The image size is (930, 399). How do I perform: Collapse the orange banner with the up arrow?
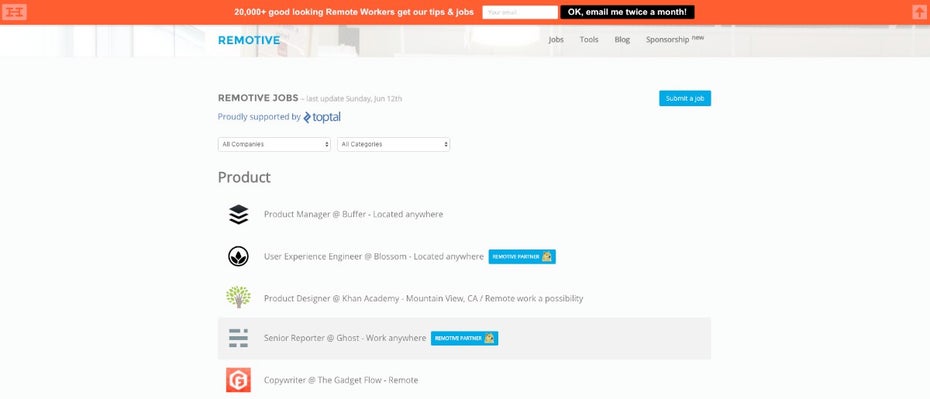coord(919,12)
